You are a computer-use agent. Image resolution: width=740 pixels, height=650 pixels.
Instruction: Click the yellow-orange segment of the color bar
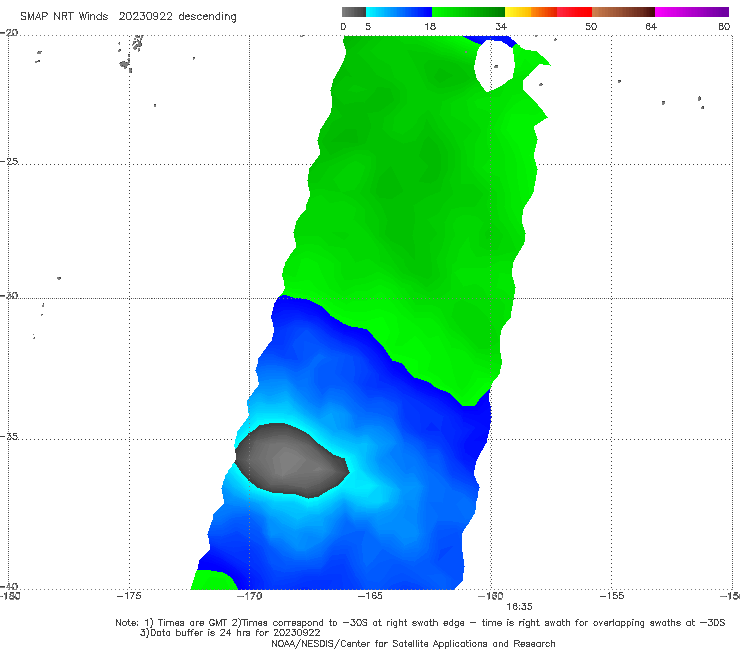pos(531,12)
